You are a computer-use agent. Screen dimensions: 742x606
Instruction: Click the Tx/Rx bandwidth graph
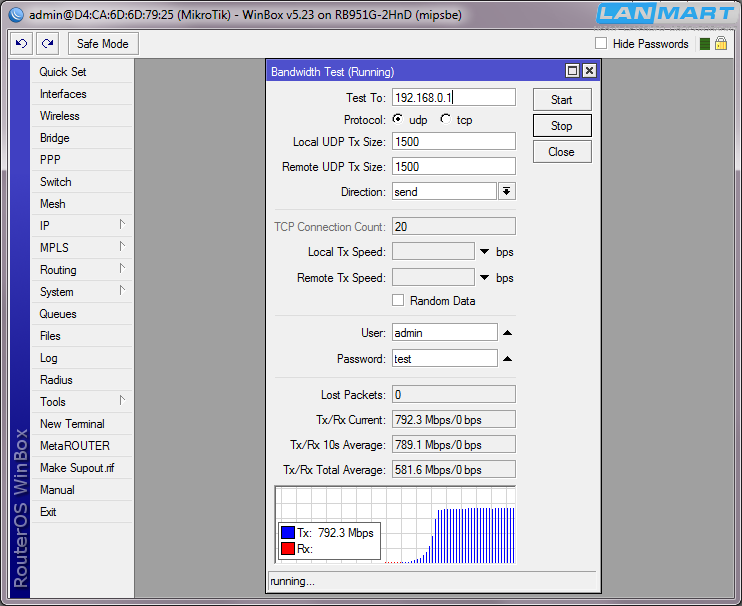pyautogui.click(x=395, y=525)
